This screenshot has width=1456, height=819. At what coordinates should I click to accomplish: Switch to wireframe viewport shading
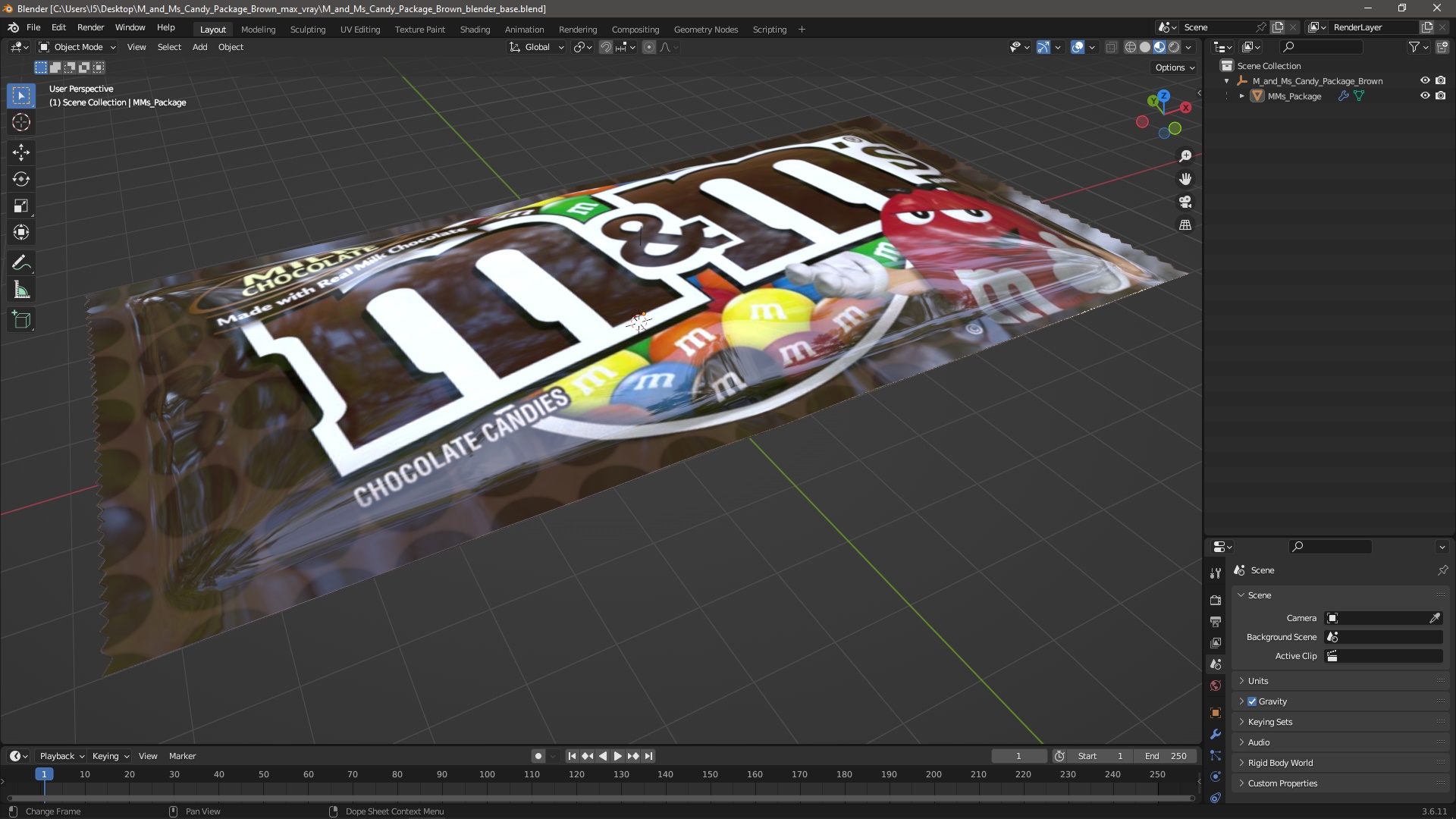click(x=1131, y=47)
